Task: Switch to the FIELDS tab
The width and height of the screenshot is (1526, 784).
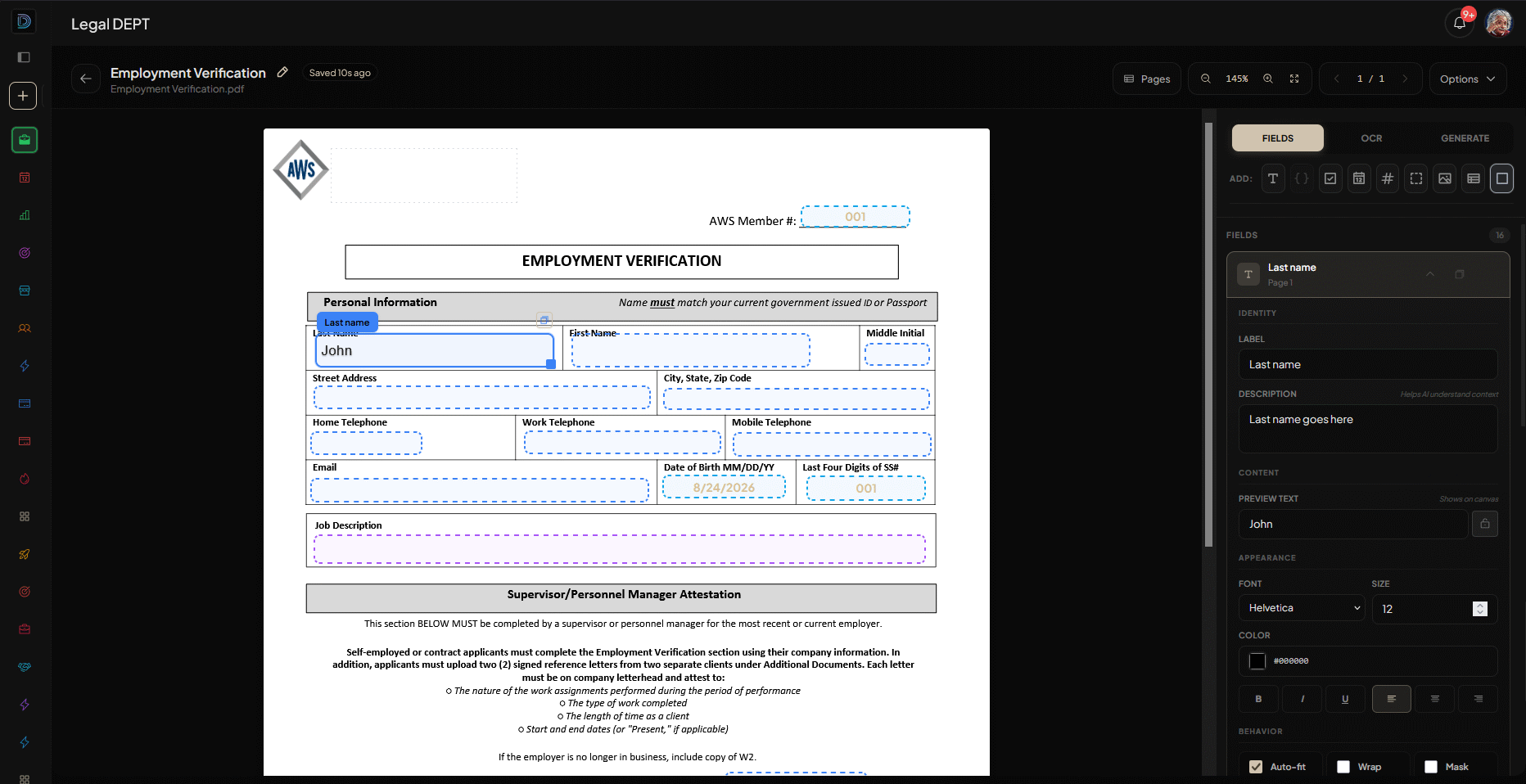Action: (x=1278, y=138)
